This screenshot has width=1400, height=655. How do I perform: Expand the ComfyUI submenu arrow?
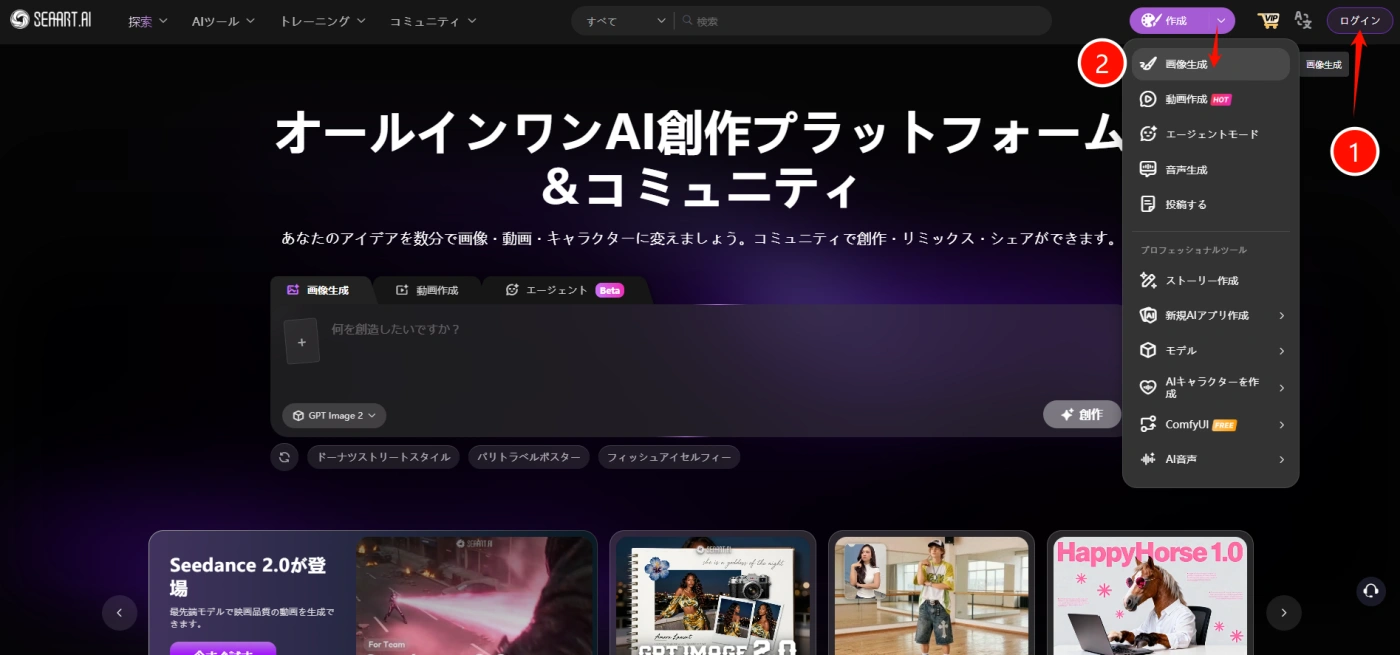tap(1281, 425)
